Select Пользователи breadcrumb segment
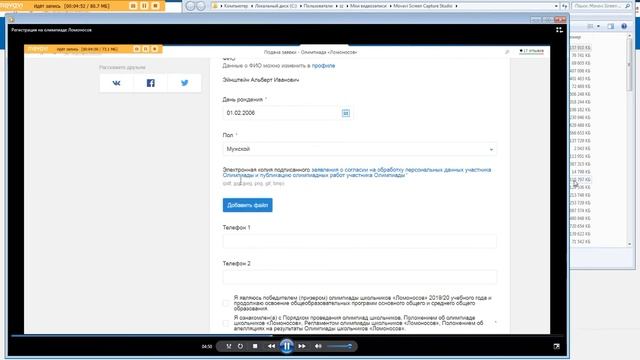Image resolution: width=640 pixels, height=360 pixels. click(x=318, y=6)
